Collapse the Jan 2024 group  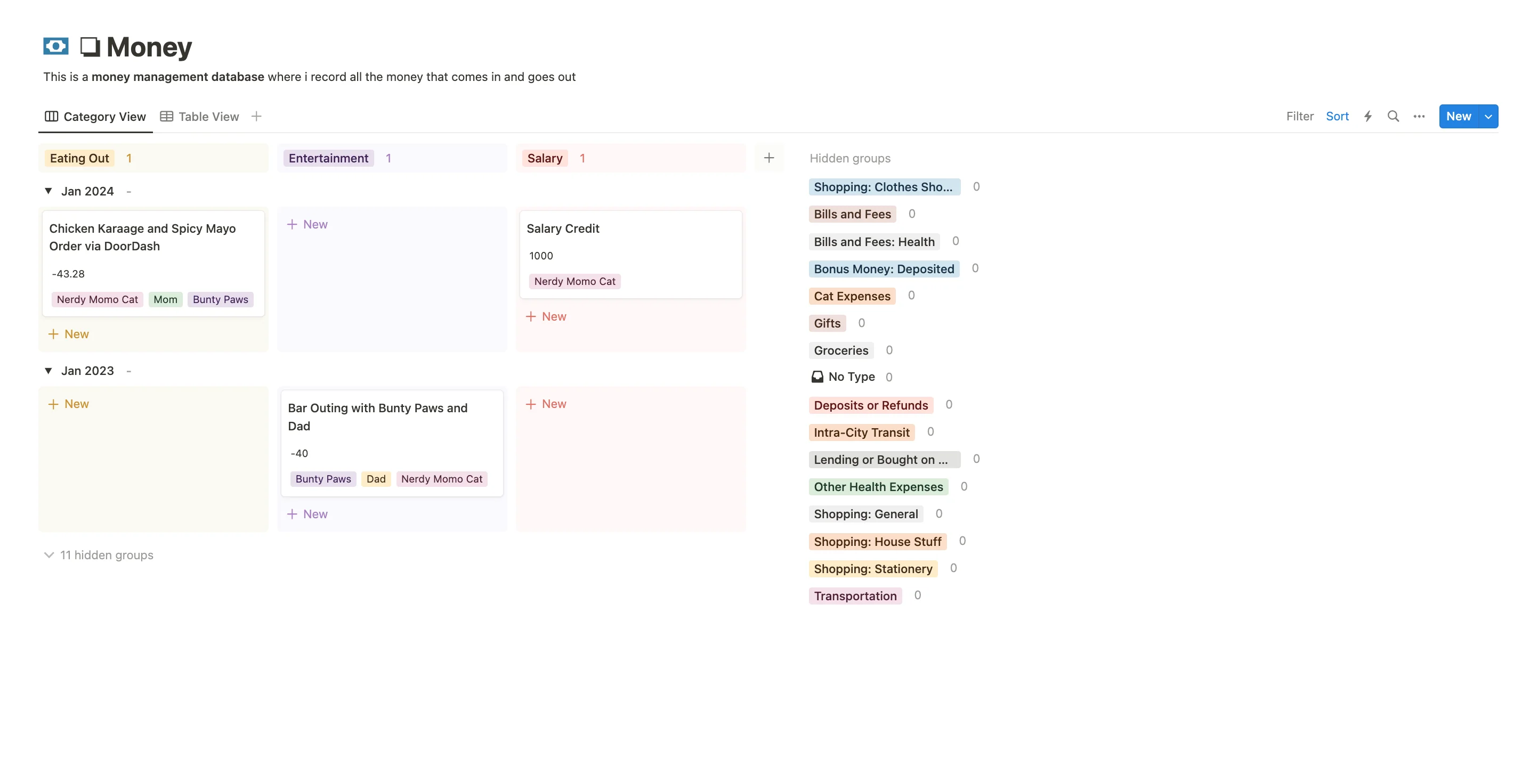(x=48, y=191)
